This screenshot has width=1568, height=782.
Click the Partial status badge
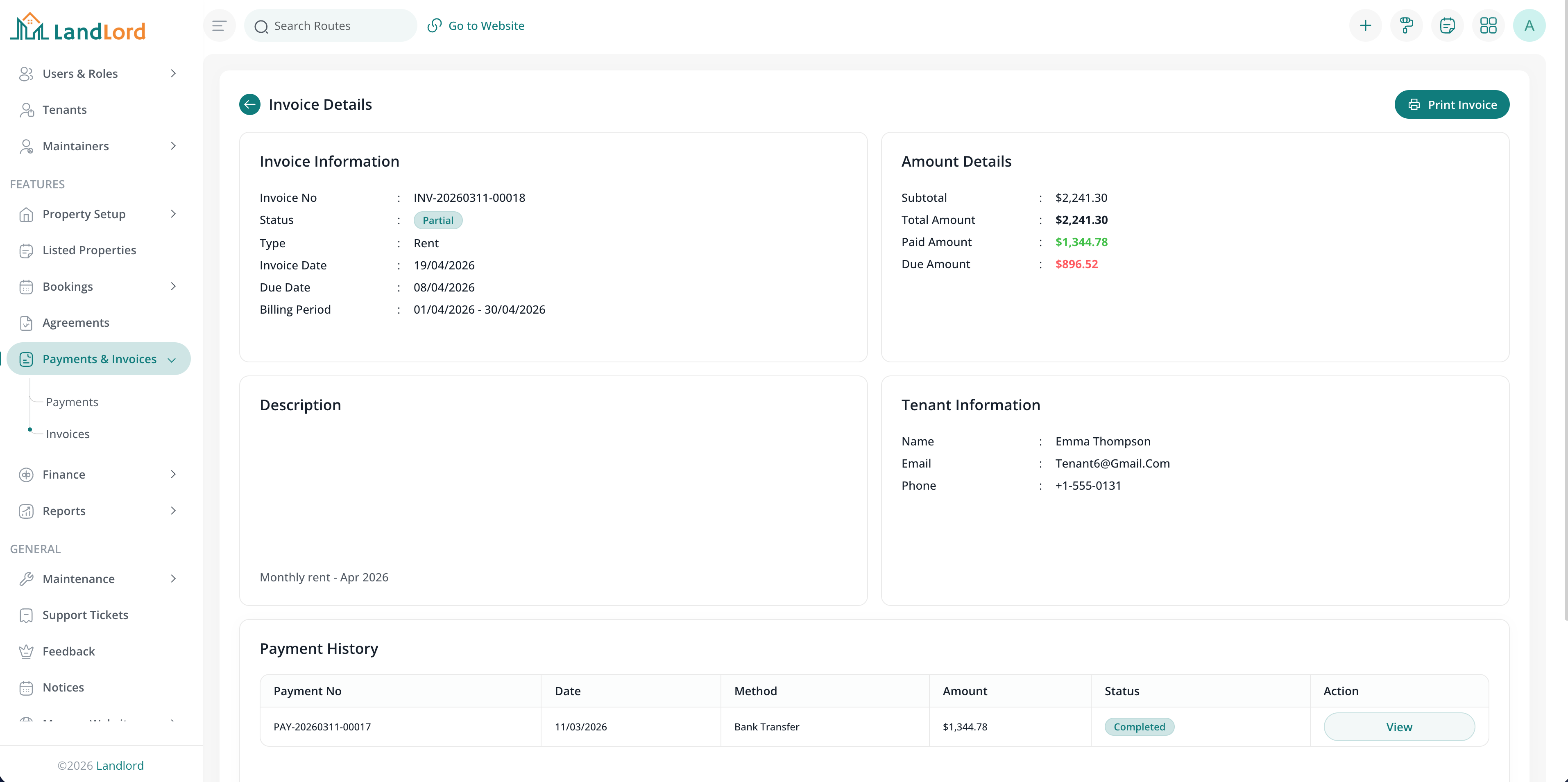pyautogui.click(x=437, y=220)
